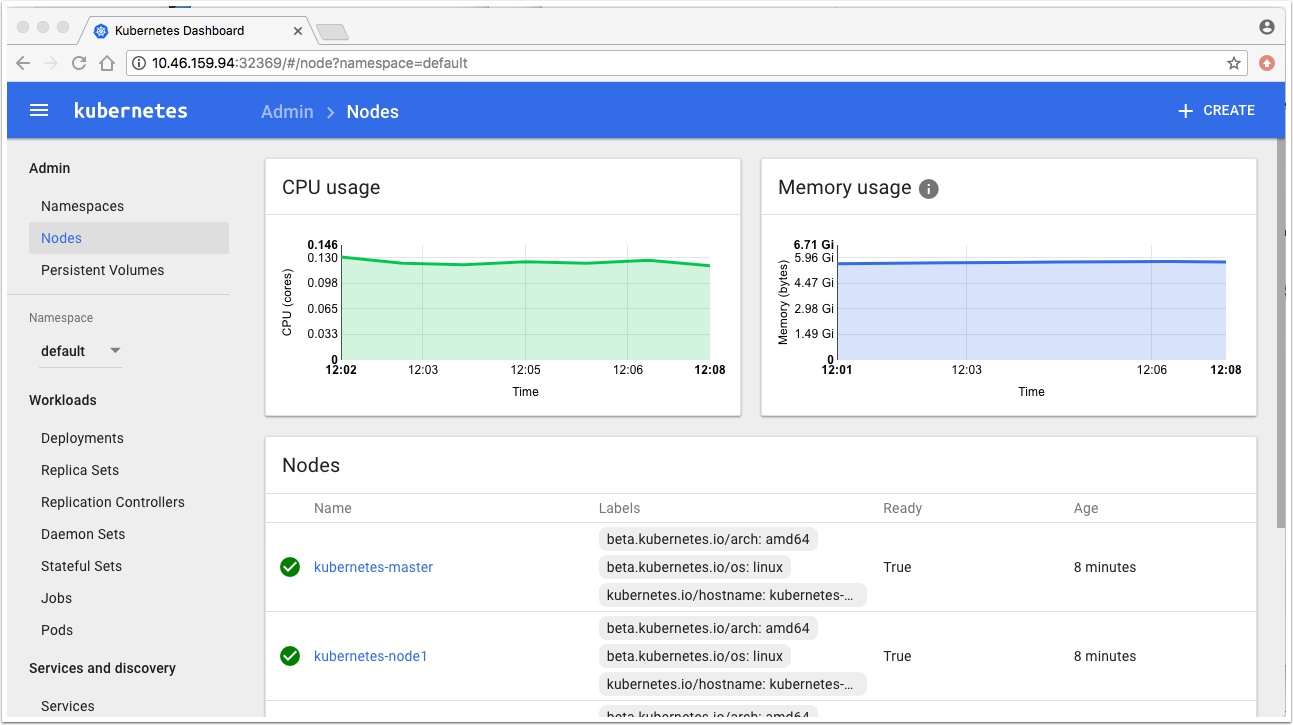Click the Age column header
1293x725 pixels.
tap(1086, 508)
